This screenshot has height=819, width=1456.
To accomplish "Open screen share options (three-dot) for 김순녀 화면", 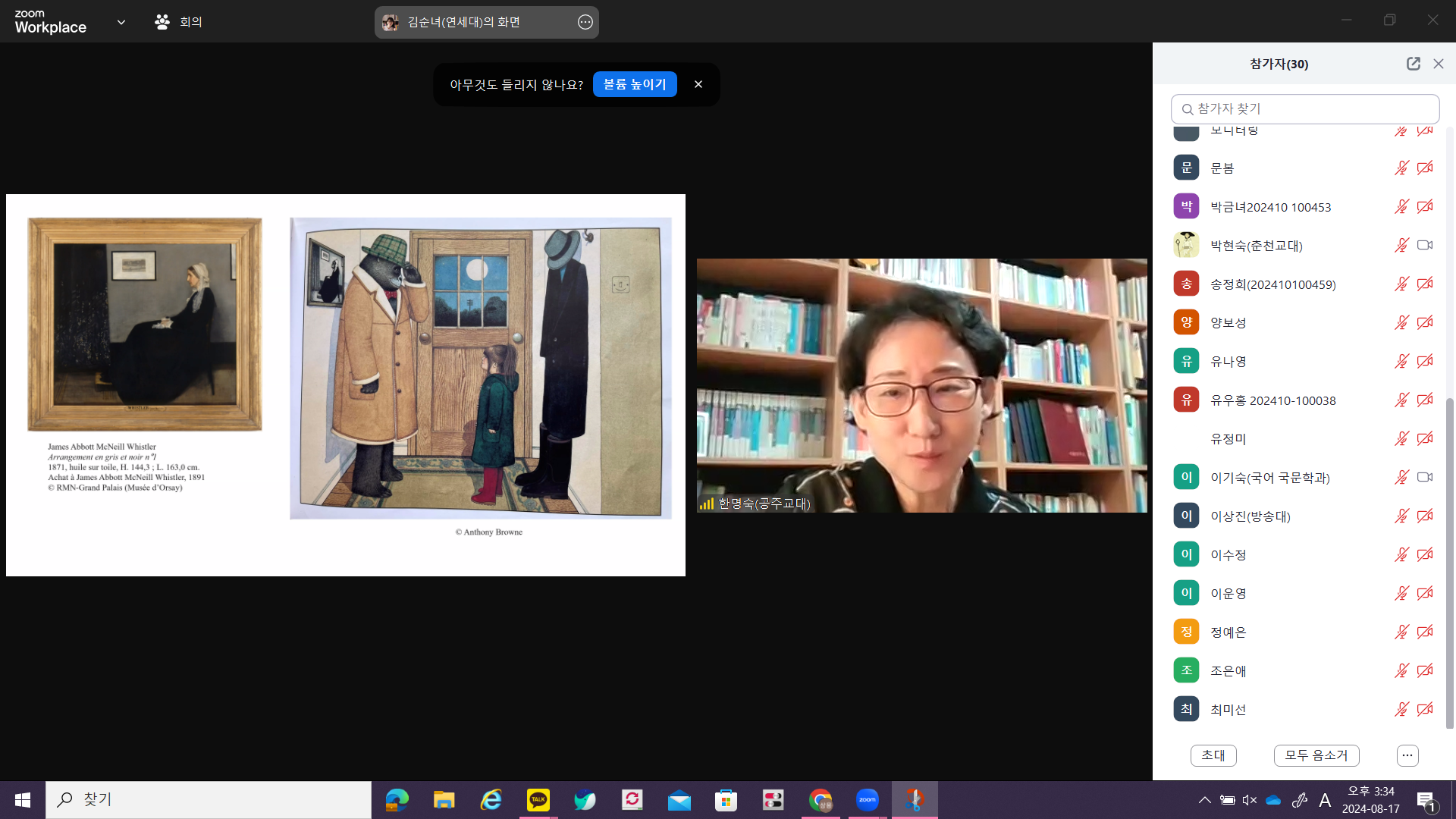I will point(585,22).
